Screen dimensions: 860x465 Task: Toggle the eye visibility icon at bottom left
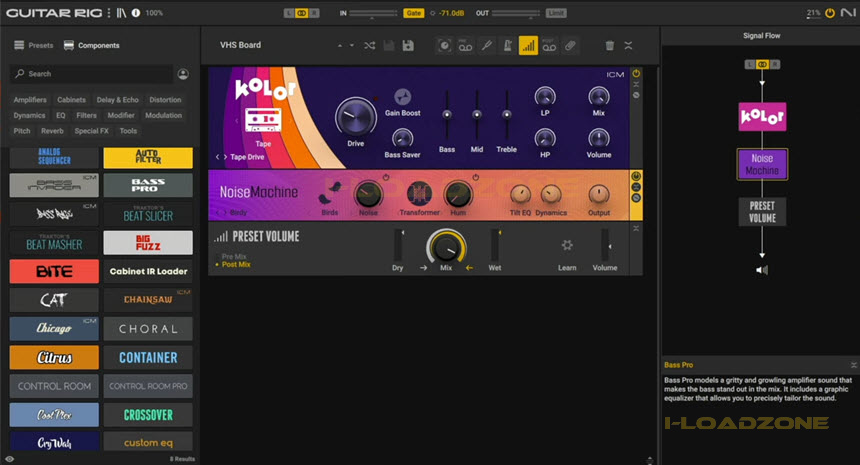(x=9, y=459)
